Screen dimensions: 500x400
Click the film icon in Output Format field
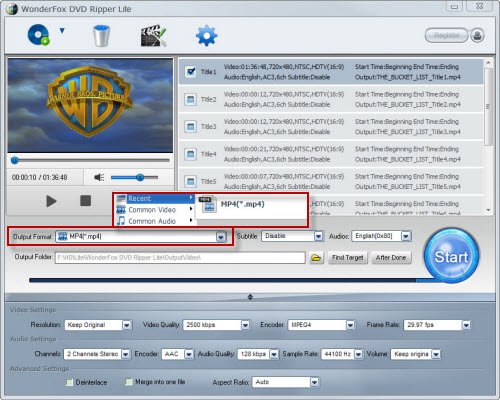(x=63, y=237)
